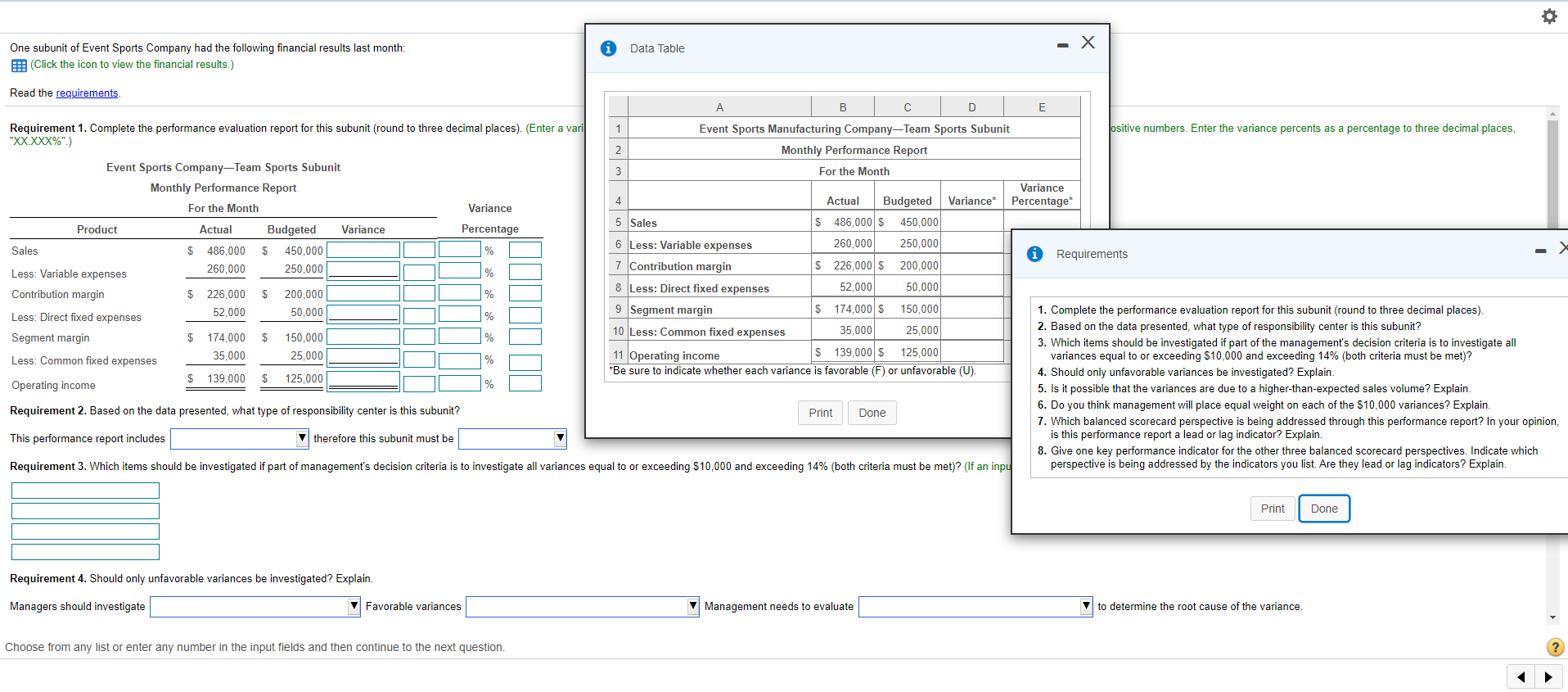The width and height of the screenshot is (1568, 692).
Task: Click the Segment margin variance input field
Action: point(363,337)
